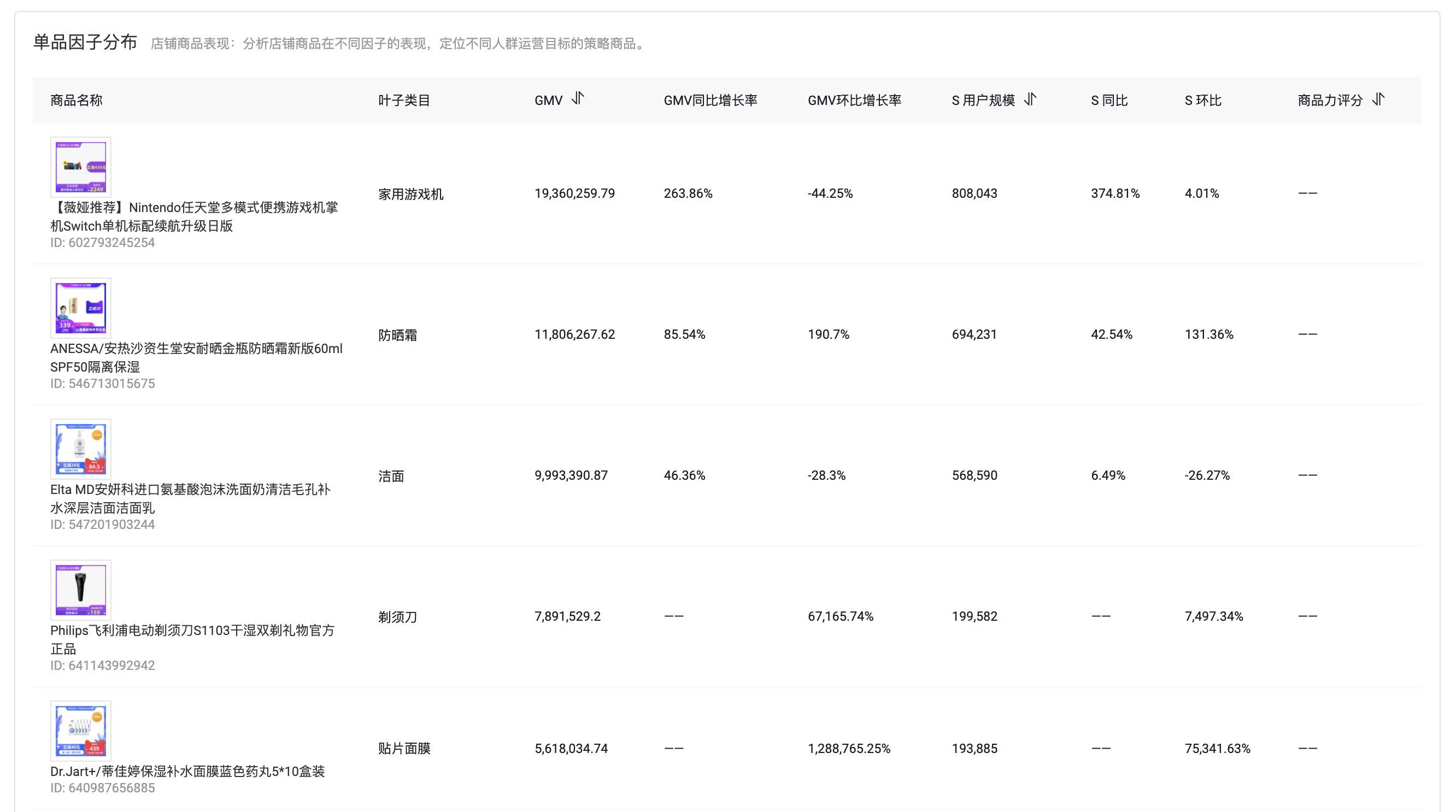Click the S 环比 column header
The width and height of the screenshot is (1456, 812).
[x=1203, y=101]
